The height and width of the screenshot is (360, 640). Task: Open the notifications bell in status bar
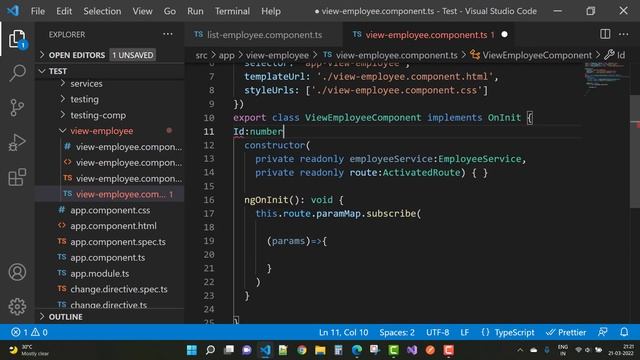pos(624,332)
